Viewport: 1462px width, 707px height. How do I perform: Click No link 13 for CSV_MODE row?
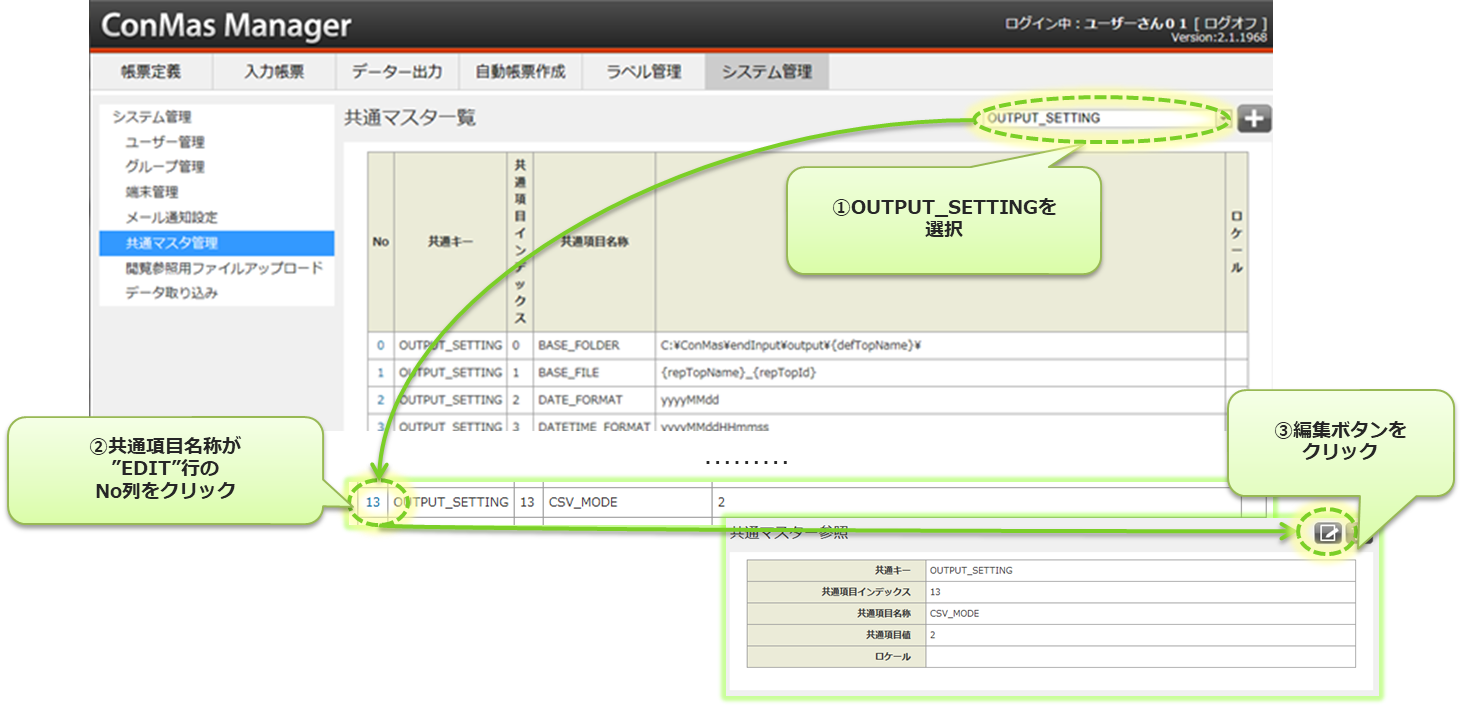tap(373, 502)
